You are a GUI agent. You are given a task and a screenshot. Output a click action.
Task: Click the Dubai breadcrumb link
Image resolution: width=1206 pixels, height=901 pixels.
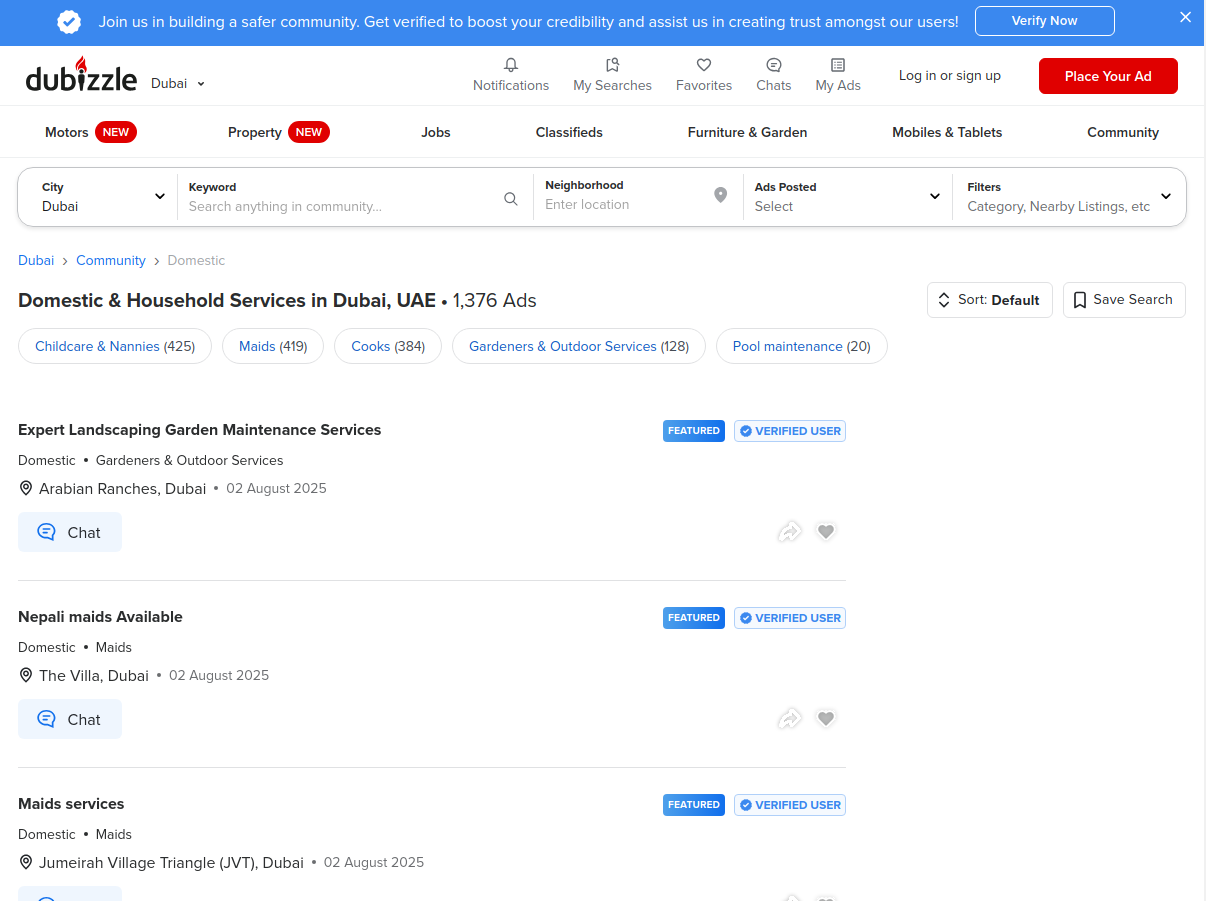click(x=36, y=260)
